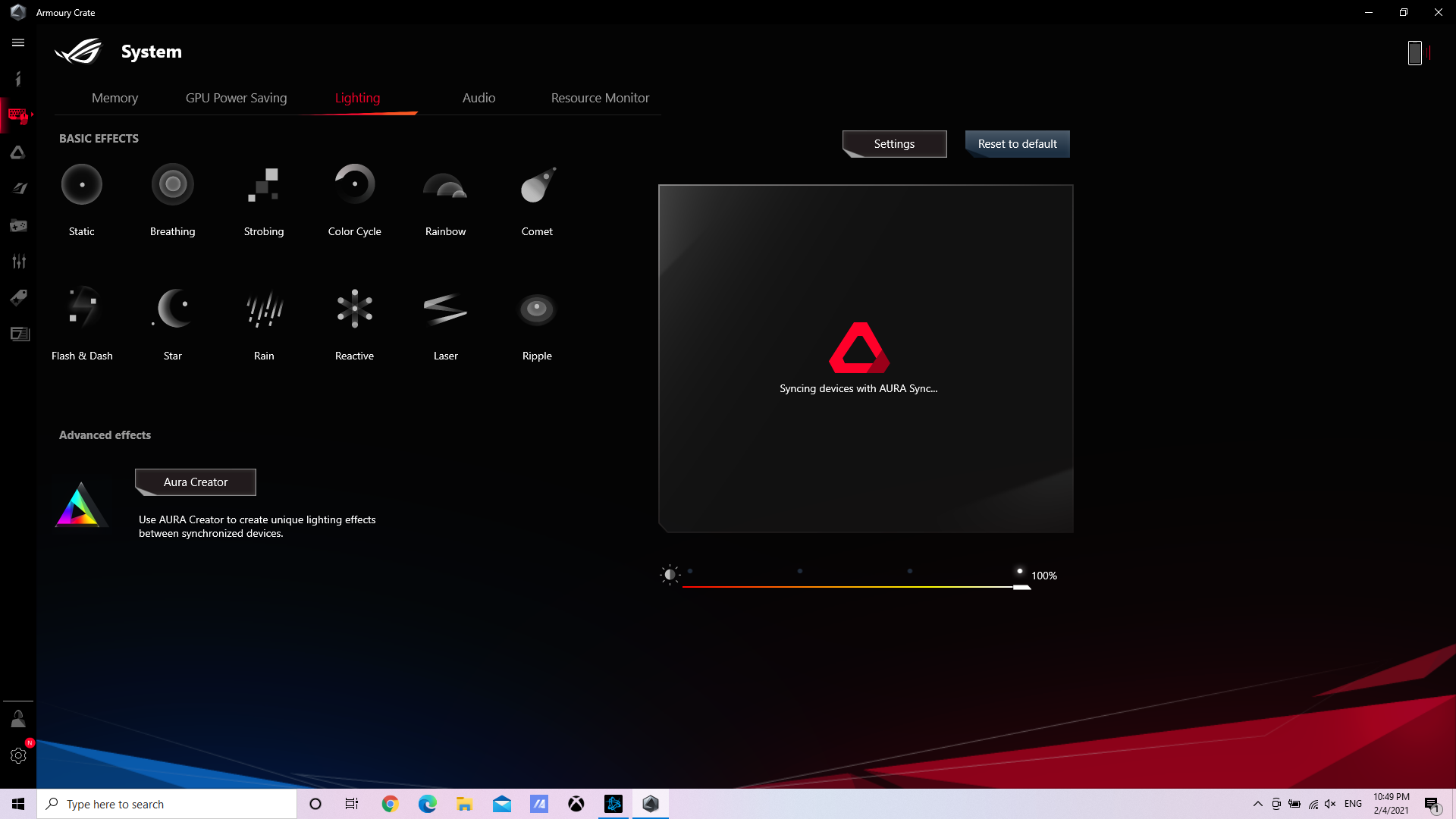Select the Strobing lighting effect
Image resolution: width=1456 pixels, height=819 pixels.
[x=264, y=184]
